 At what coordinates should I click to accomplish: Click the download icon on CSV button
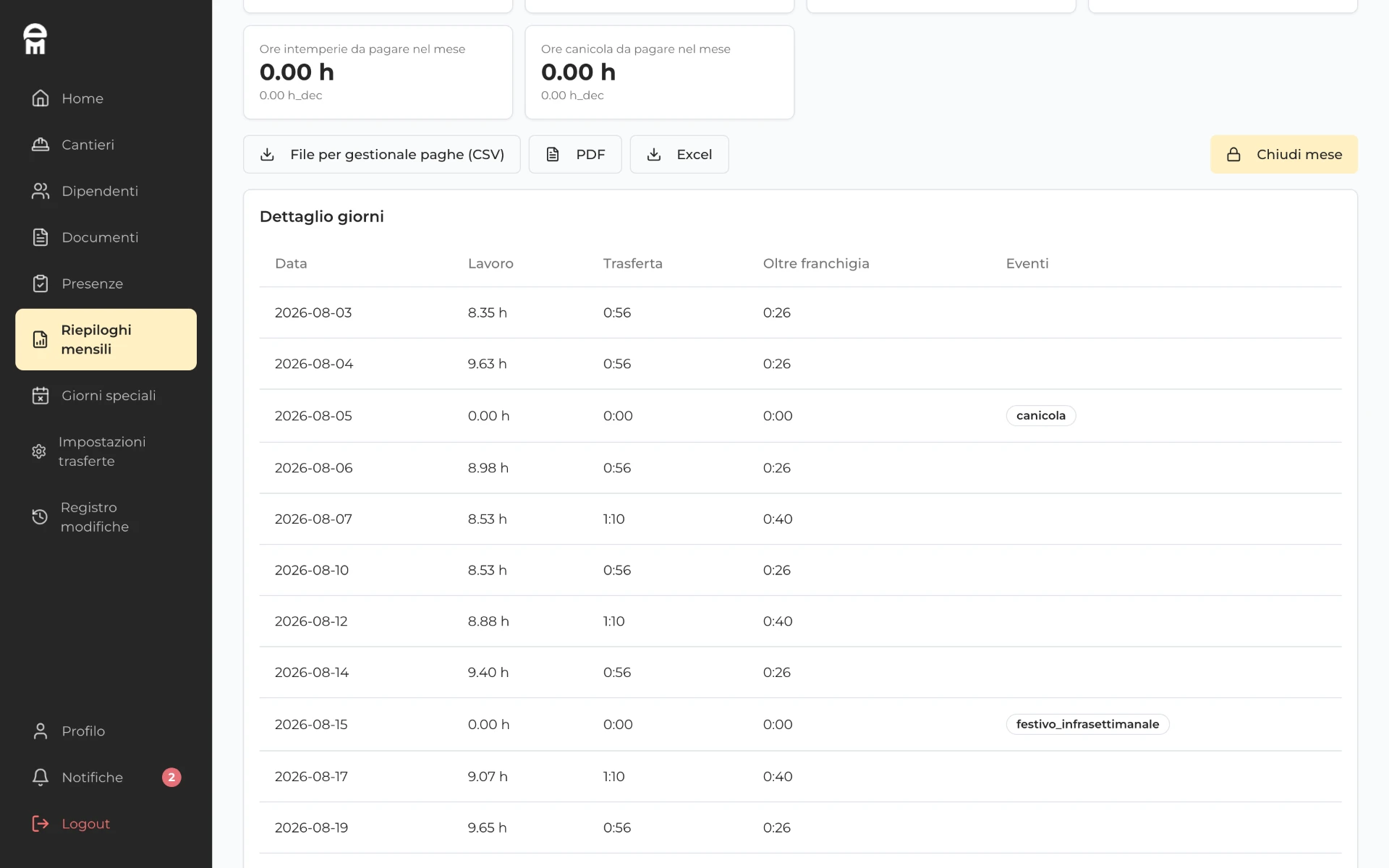coord(267,154)
